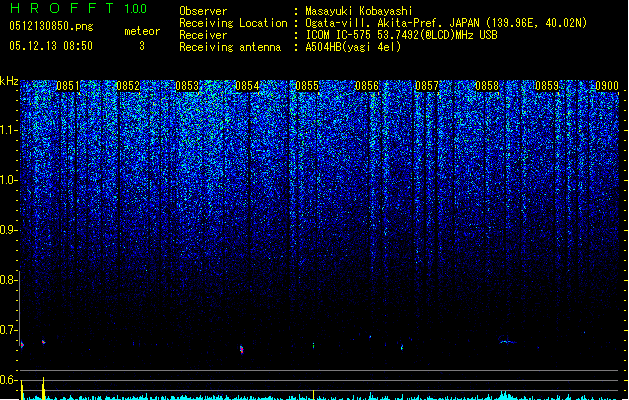Click the 0856 time marker

[x=367, y=86]
